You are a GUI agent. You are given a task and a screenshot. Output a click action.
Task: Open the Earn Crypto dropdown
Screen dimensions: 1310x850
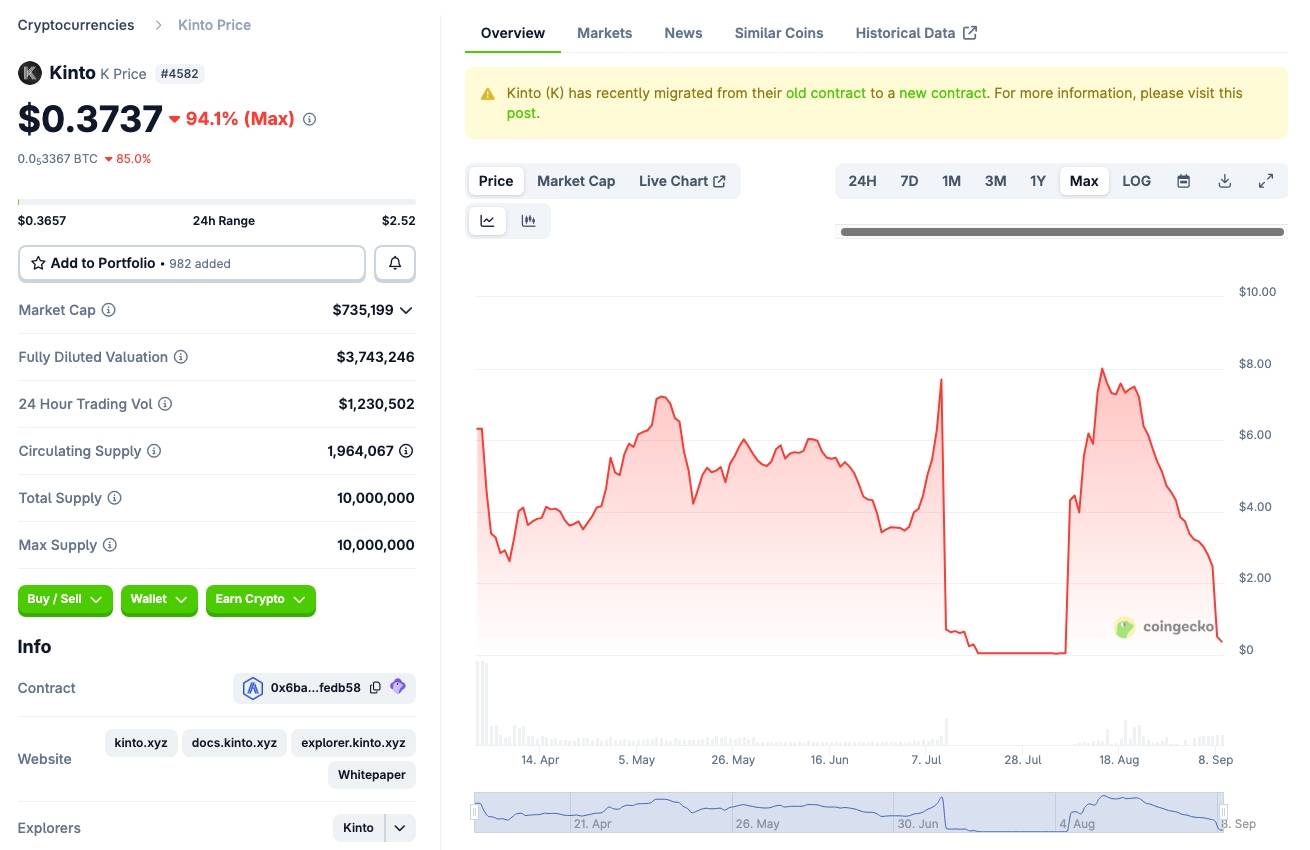[x=260, y=599]
